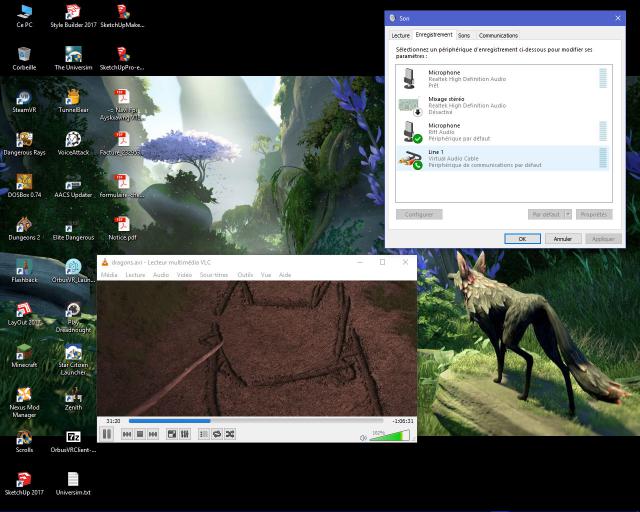Toggle fullscreen video in VLC
The width and height of the screenshot is (640, 512).
(172, 434)
